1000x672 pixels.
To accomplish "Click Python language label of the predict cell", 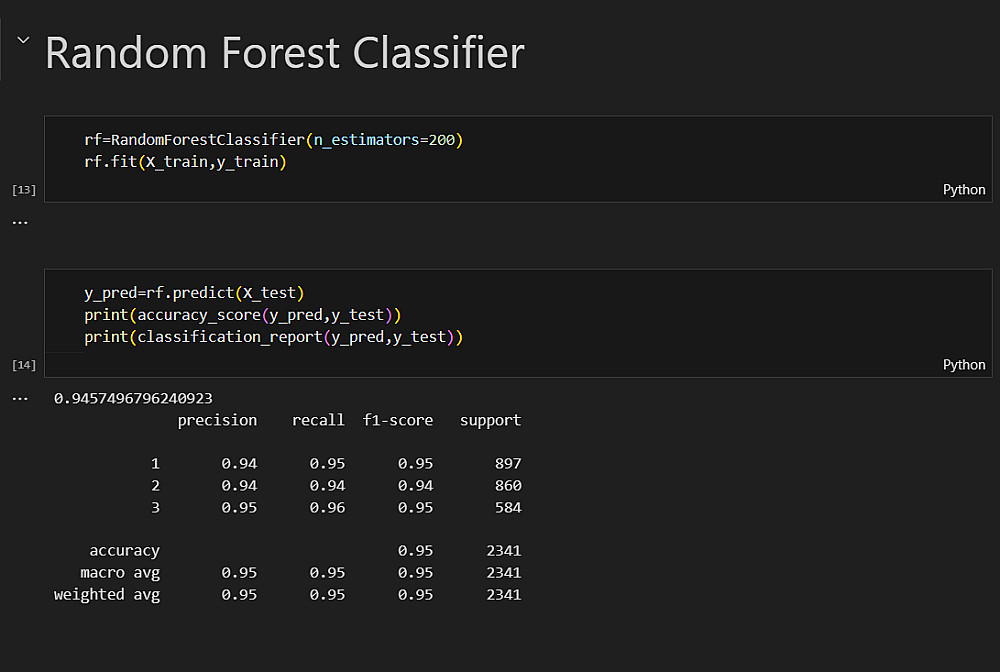I will point(963,365).
